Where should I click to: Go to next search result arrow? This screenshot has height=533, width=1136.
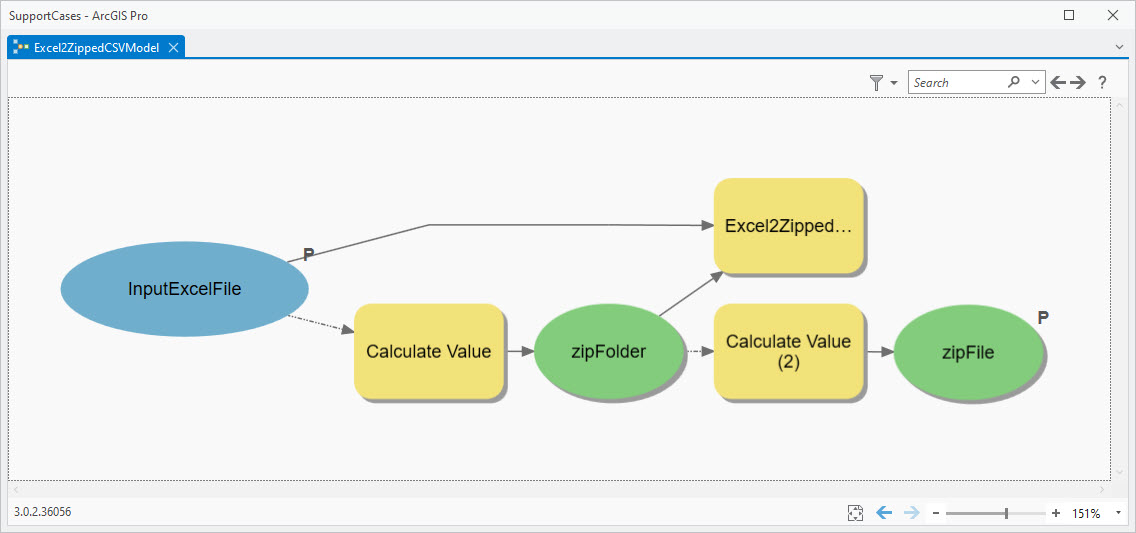tap(1078, 82)
